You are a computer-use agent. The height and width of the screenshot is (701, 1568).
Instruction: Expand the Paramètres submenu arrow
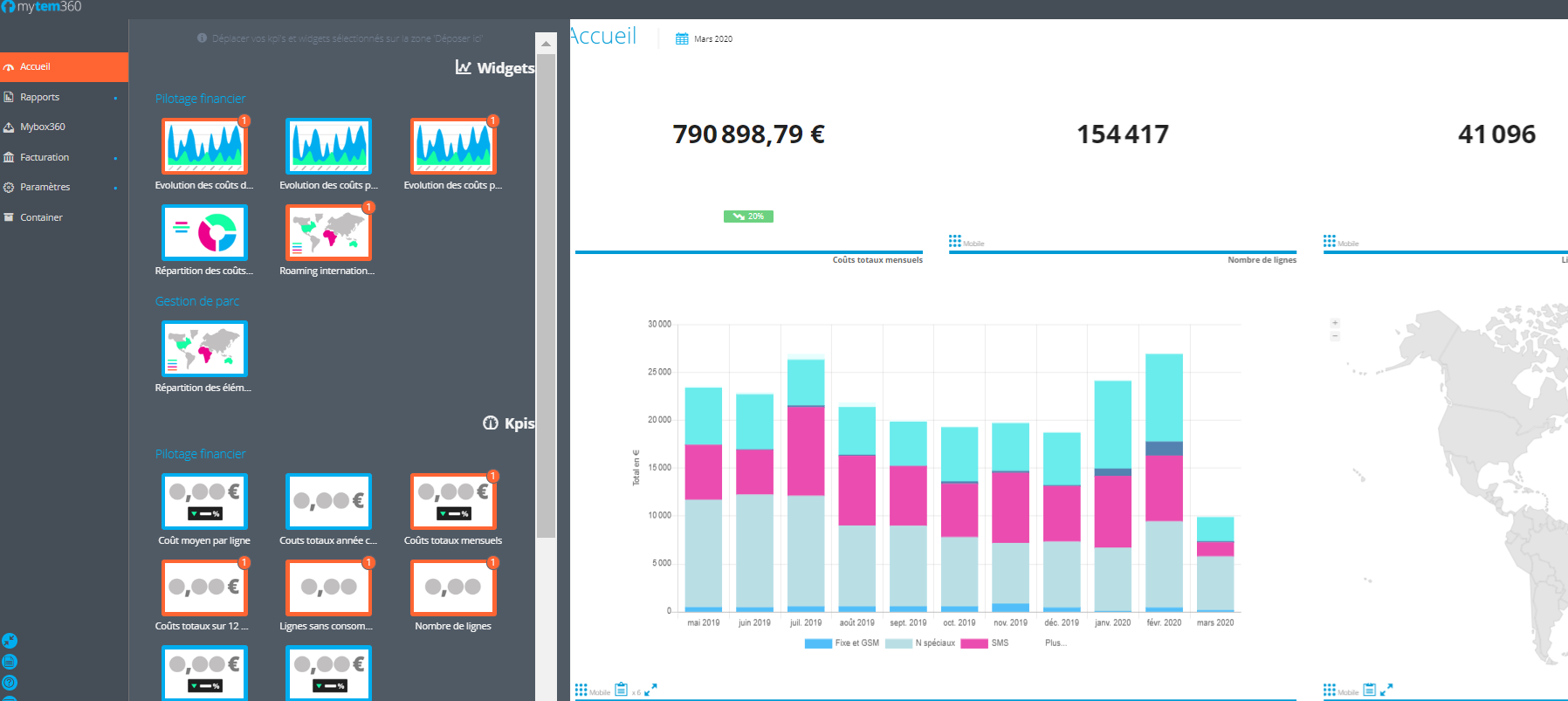(115, 188)
